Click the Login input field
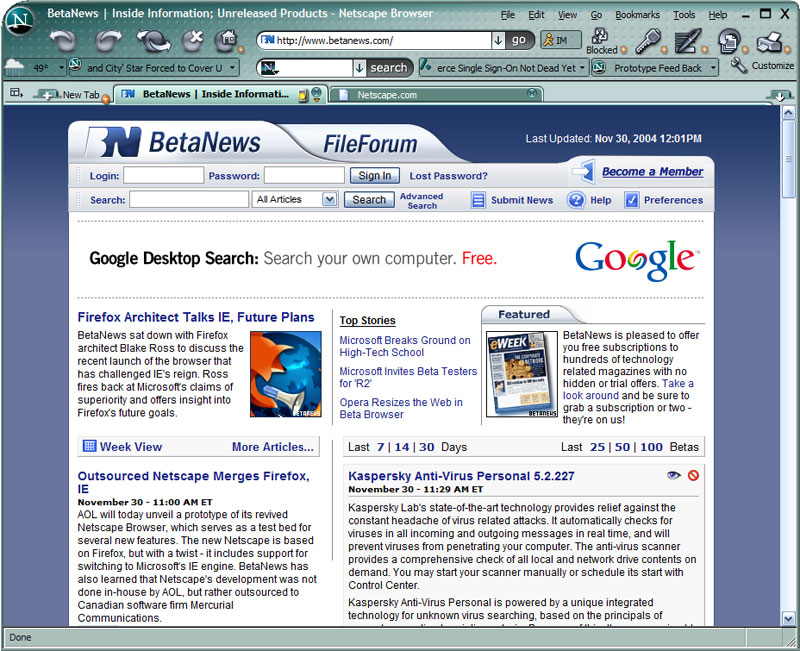Viewport: 800px width, 651px height. tap(163, 176)
